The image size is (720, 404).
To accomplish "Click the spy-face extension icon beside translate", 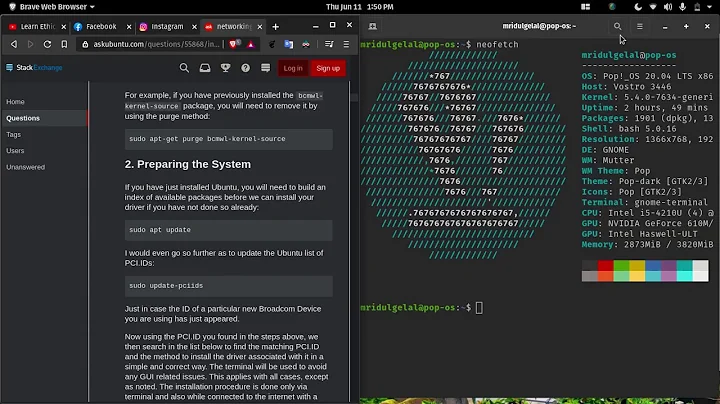I will pos(306,45).
